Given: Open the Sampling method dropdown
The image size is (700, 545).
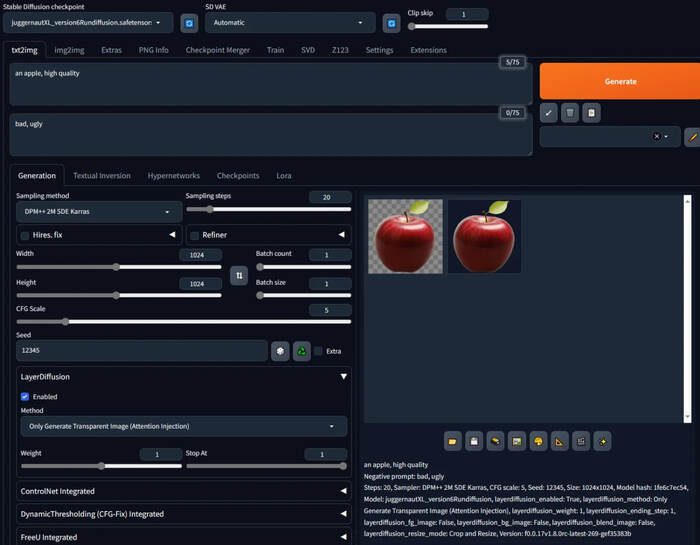Looking at the screenshot, I should point(99,212).
